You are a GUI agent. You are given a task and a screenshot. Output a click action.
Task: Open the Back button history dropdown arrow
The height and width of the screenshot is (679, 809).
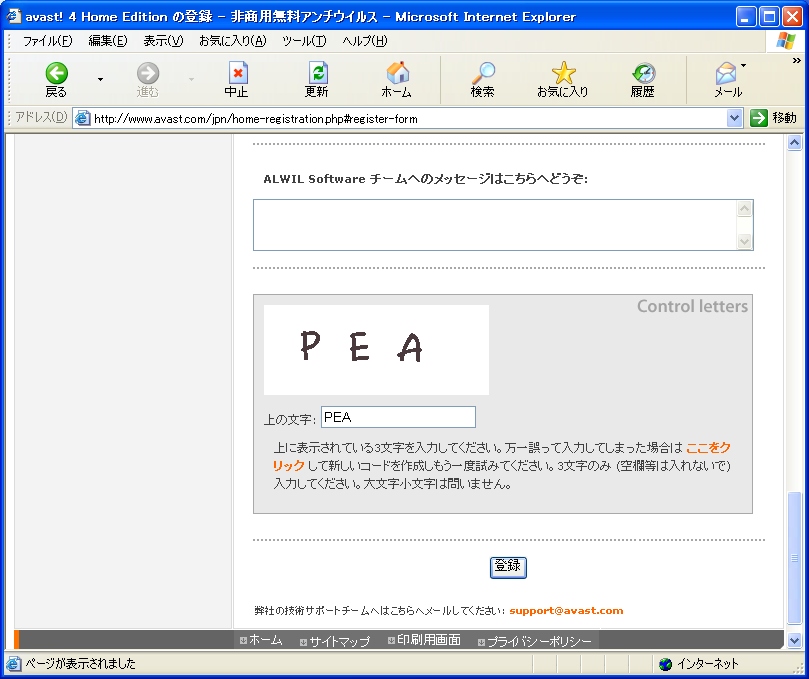click(100, 79)
